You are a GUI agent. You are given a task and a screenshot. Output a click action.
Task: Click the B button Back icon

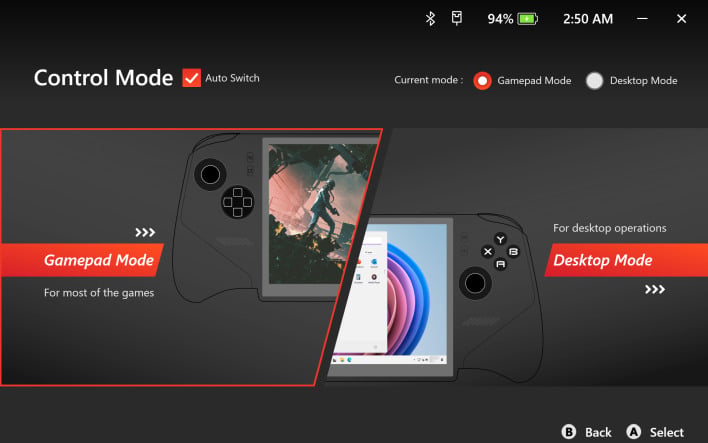(x=568, y=432)
